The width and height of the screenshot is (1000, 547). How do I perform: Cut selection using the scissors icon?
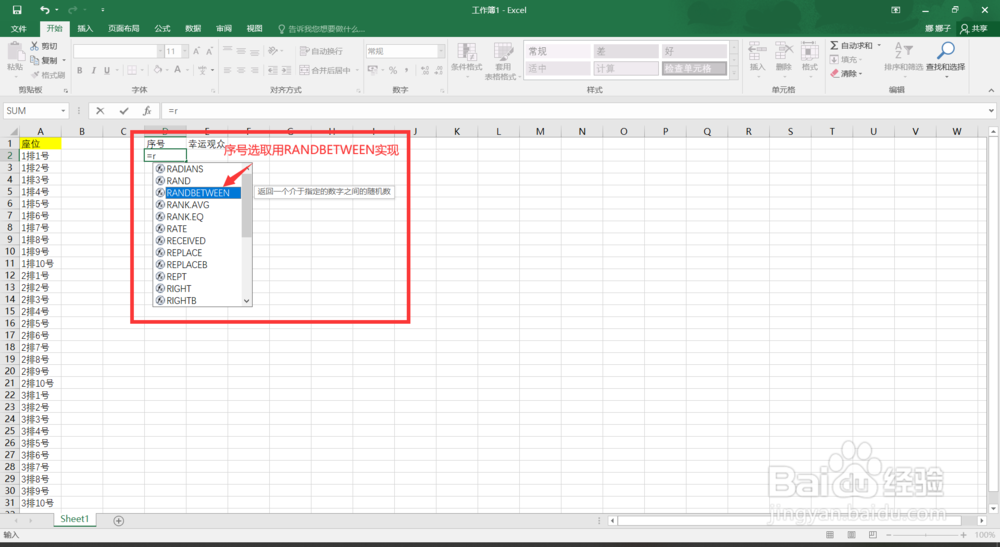pyautogui.click(x=34, y=46)
